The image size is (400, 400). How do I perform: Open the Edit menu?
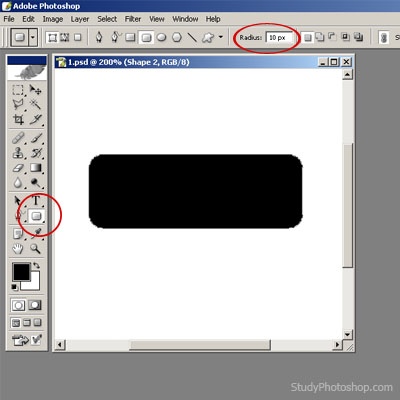coord(28,19)
